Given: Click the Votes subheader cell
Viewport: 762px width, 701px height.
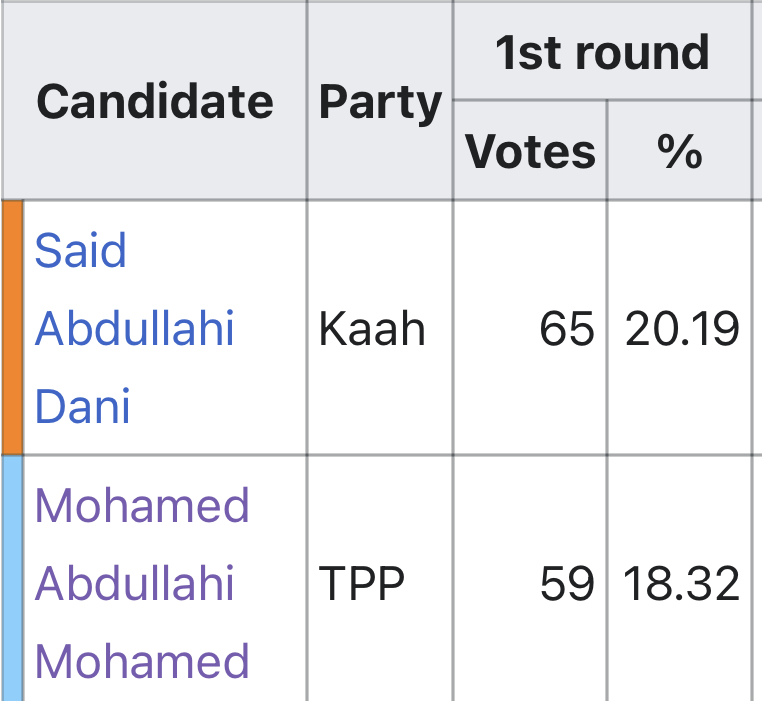Looking at the screenshot, I should point(530,151).
